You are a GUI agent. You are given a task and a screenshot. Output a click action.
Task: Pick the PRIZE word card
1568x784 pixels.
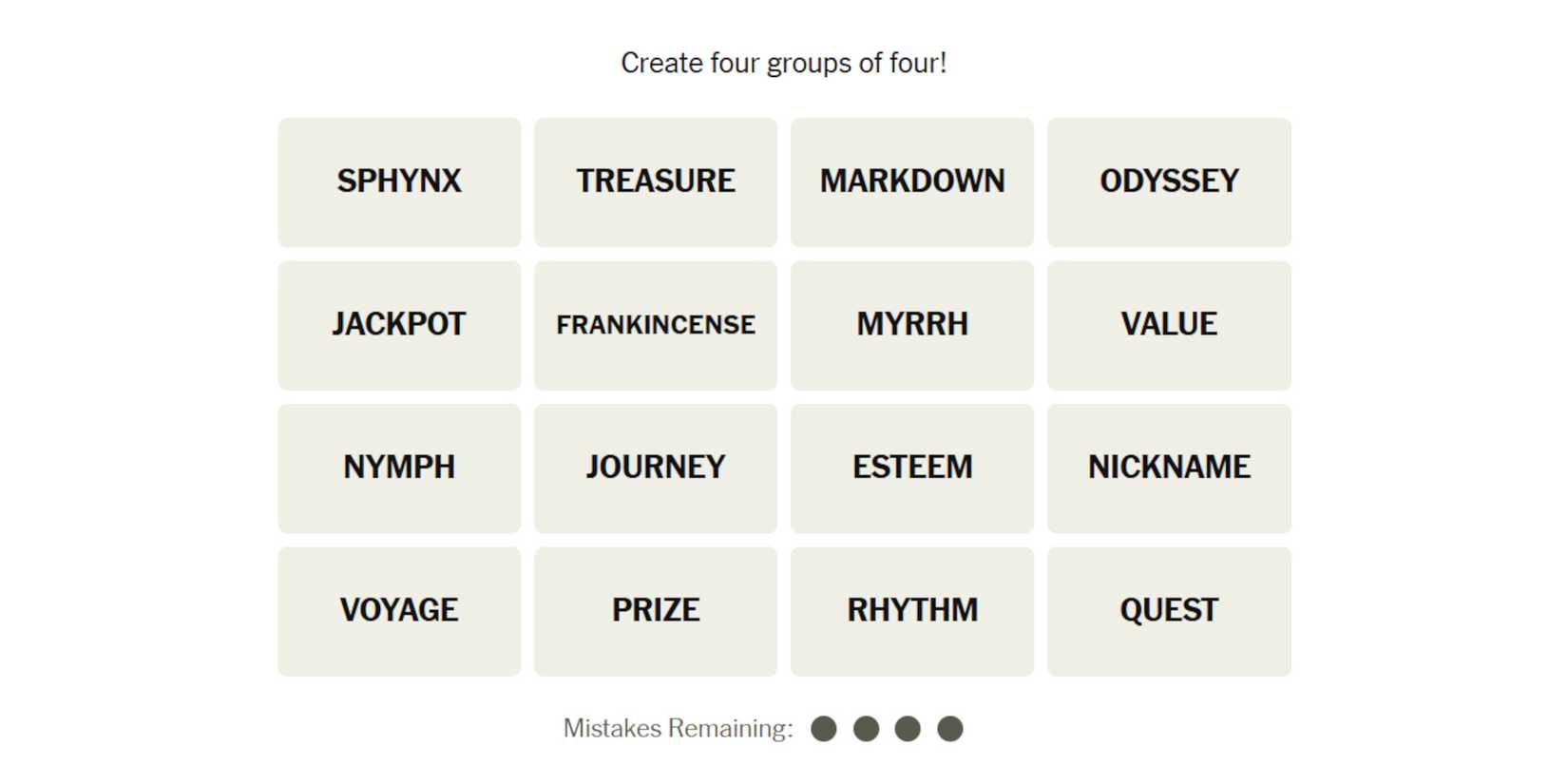656,611
